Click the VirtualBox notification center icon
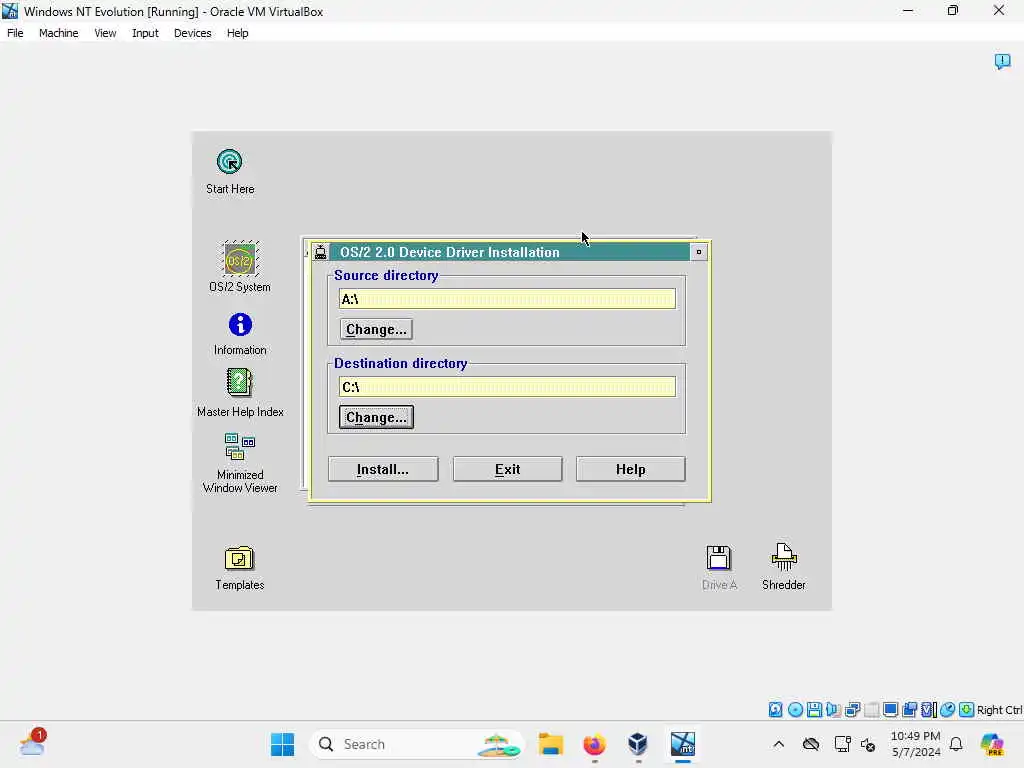 pos(1002,61)
